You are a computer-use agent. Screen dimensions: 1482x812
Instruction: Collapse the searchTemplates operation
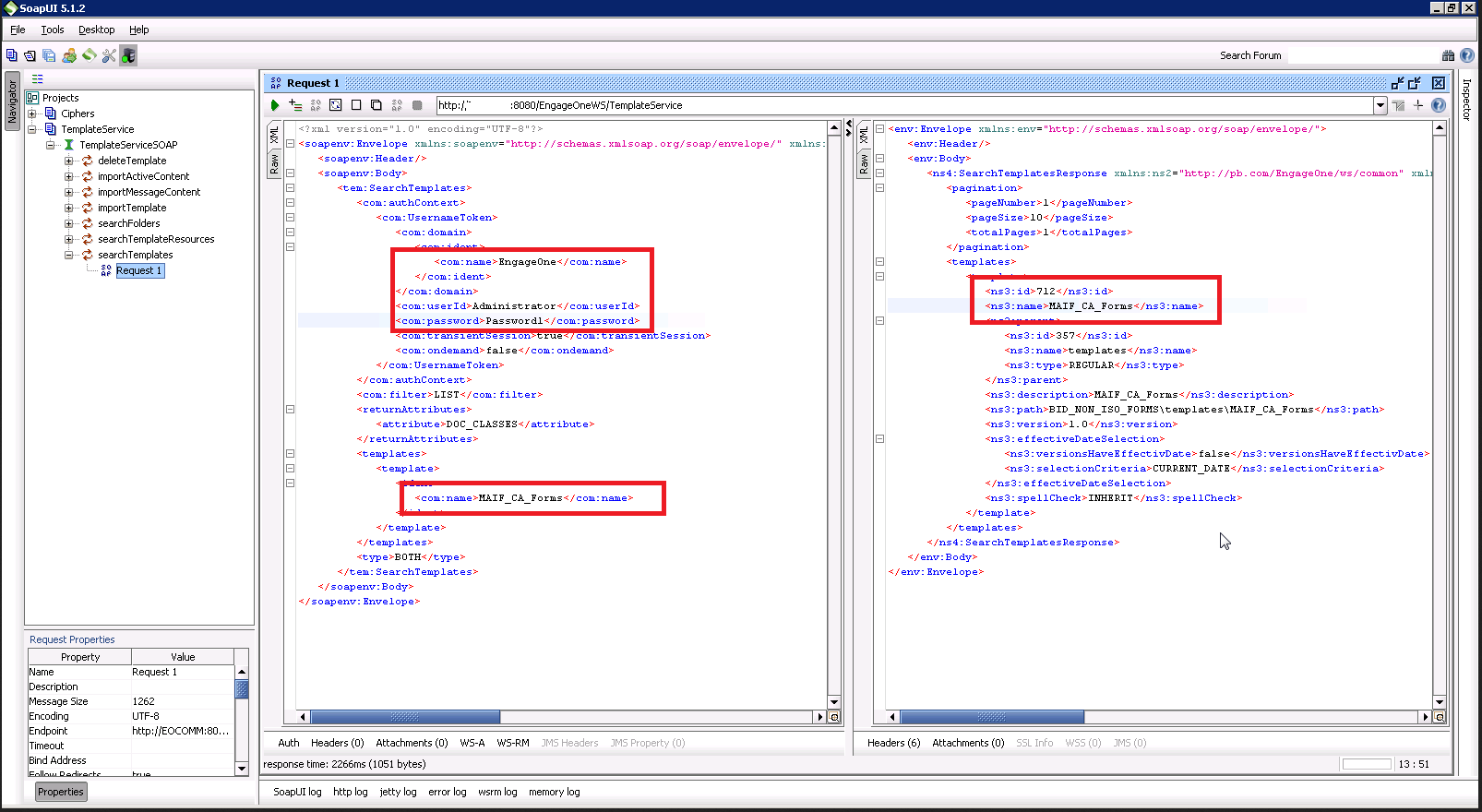coord(68,255)
